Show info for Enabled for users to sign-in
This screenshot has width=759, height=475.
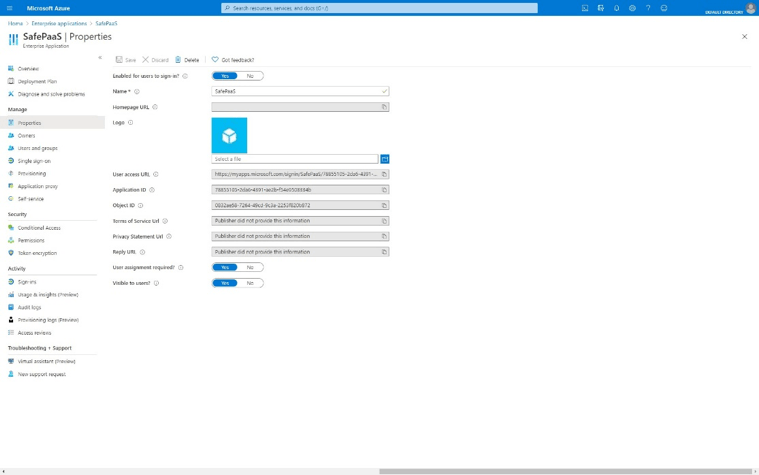[185, 76]
